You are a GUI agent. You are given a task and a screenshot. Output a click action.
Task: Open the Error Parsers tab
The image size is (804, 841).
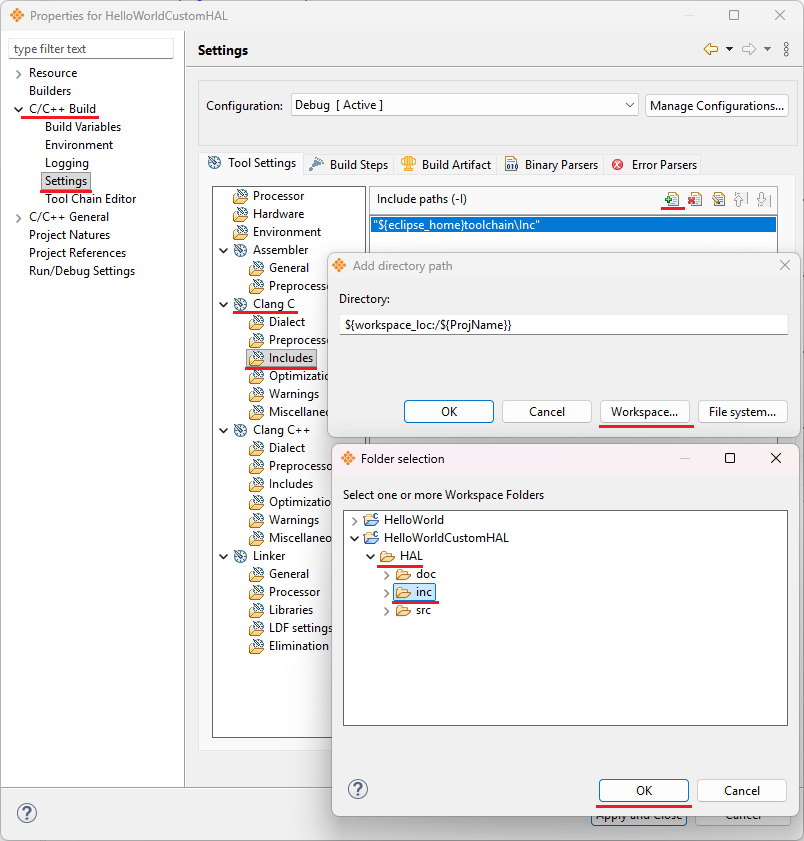[x=655, y=164]
